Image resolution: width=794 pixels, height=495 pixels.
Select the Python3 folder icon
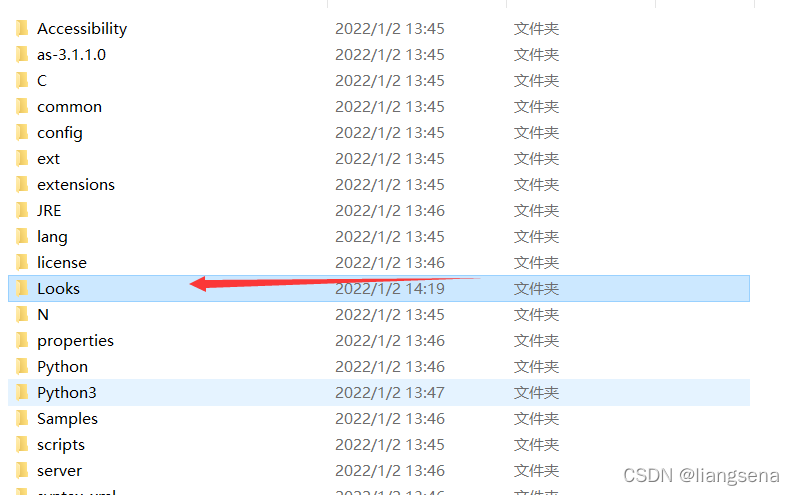pos(22,392)
